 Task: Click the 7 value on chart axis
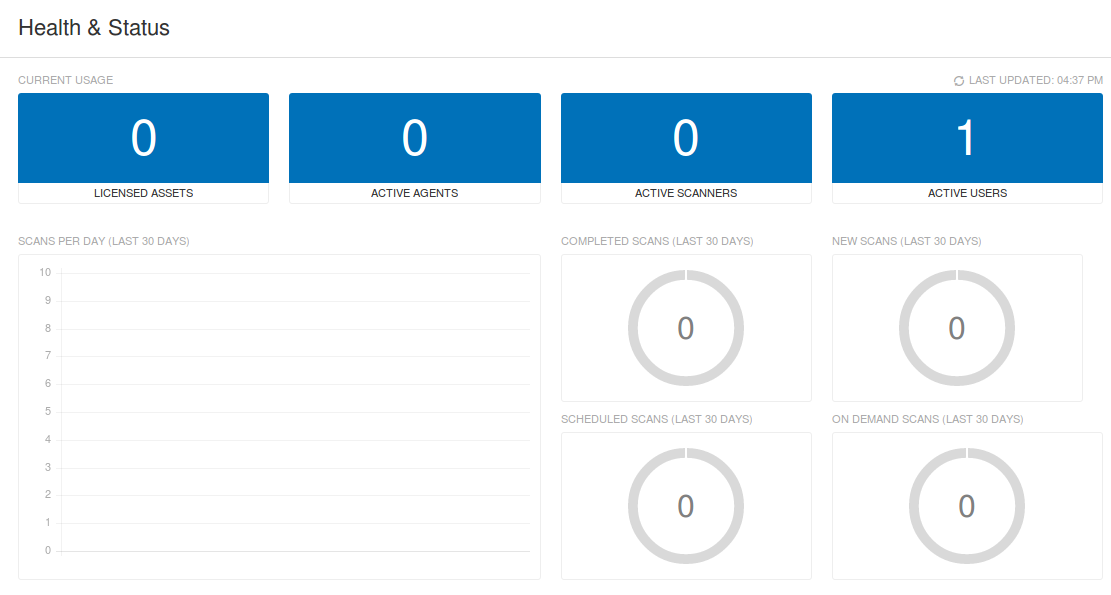48,355
